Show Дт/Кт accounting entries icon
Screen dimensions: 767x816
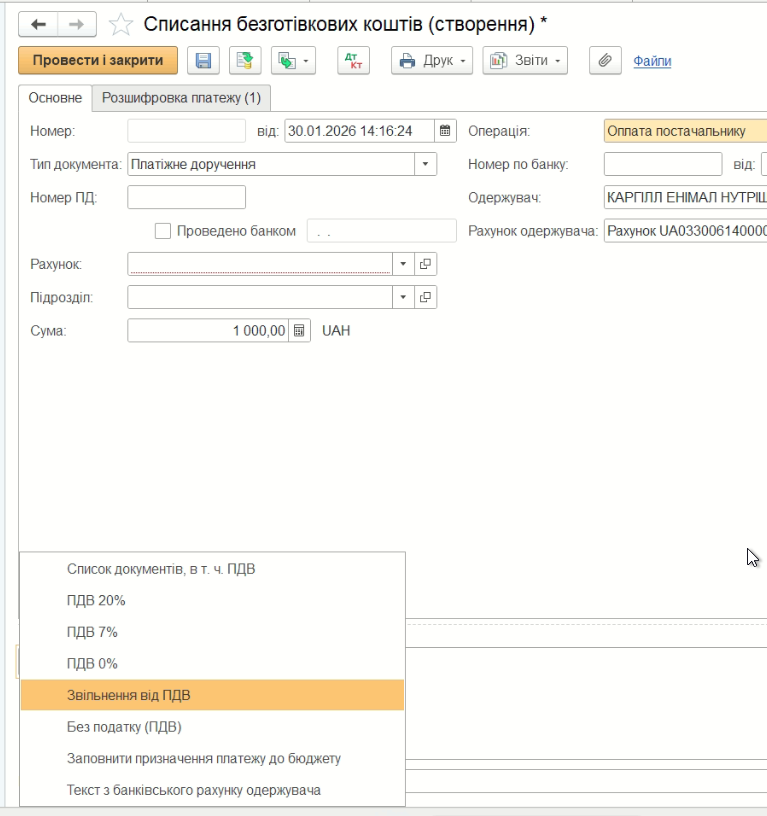(352, 61)
